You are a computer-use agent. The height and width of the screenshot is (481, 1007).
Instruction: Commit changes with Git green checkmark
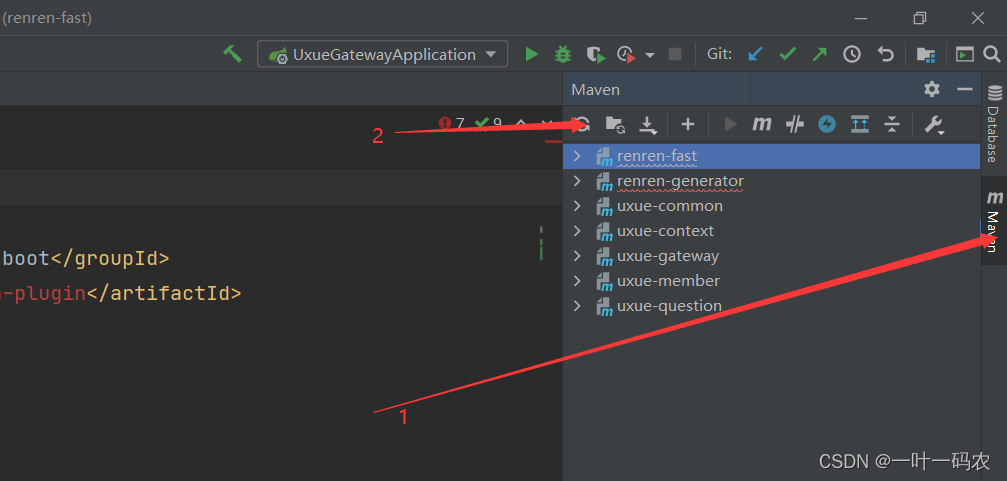[787, 55]
